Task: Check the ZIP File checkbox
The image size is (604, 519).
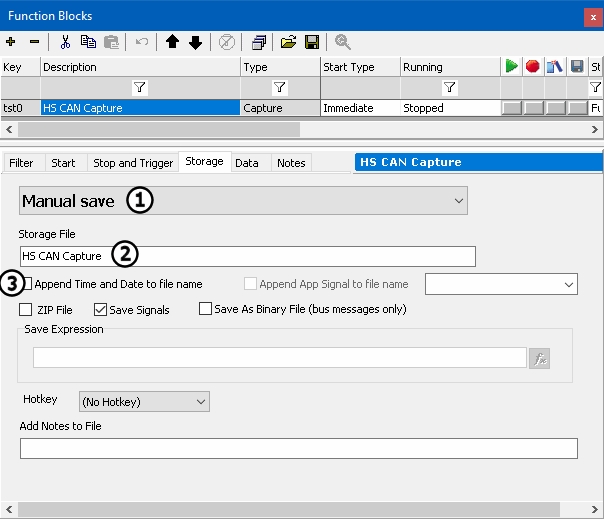Action: pyautogui.click(x=27, y=310)
